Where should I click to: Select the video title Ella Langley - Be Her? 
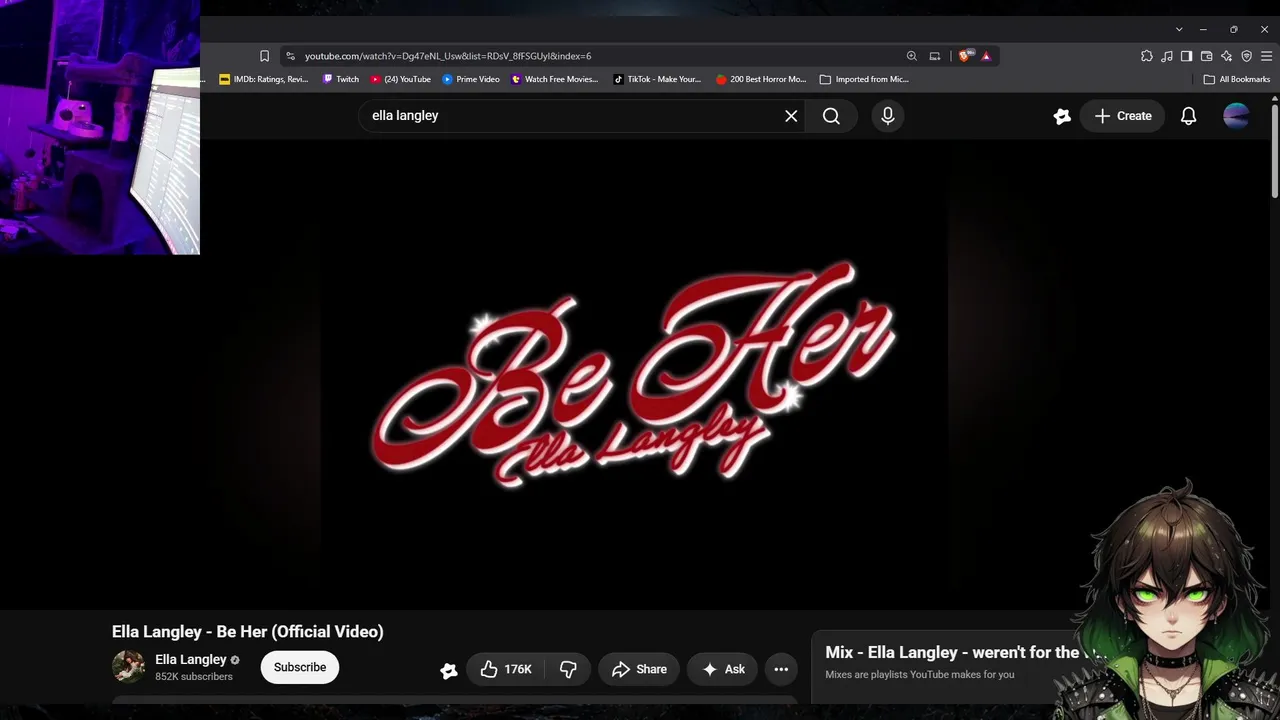click(x=248, y=631)
